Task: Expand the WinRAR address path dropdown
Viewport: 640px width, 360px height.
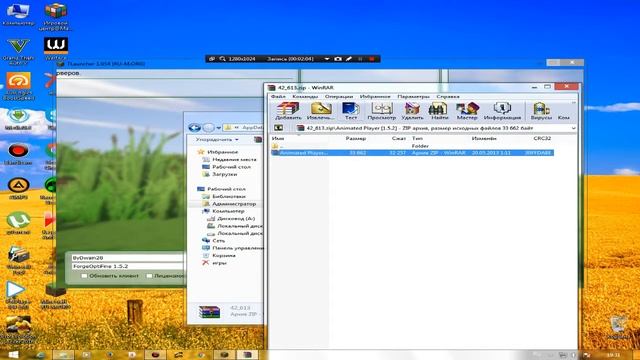Action: coord(573,128)
